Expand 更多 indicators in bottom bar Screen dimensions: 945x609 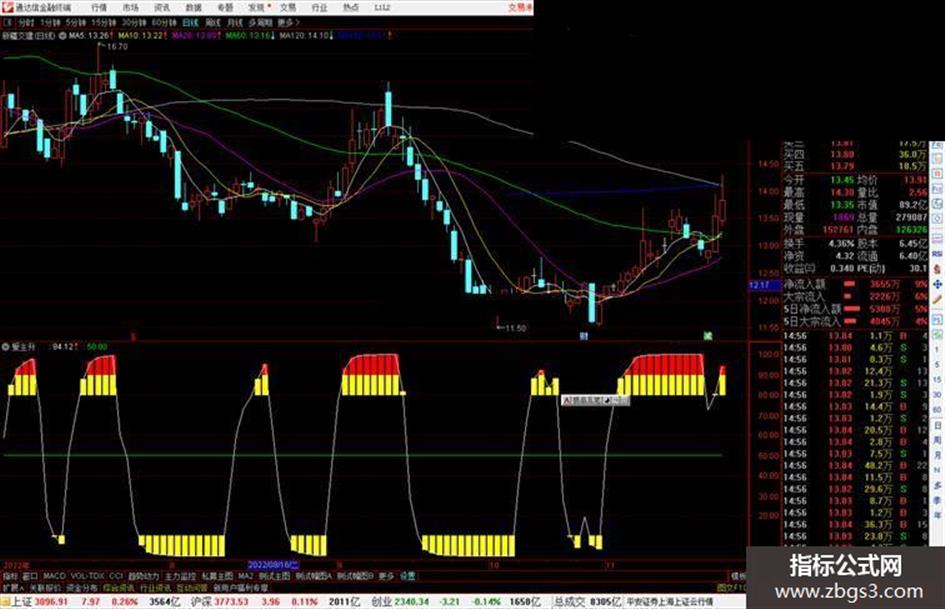(386, 576)
